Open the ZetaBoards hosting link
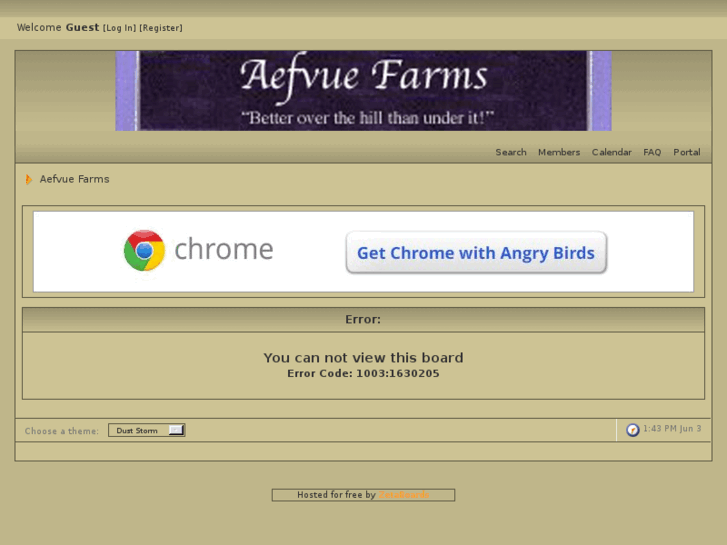 (x=403, y=495)
